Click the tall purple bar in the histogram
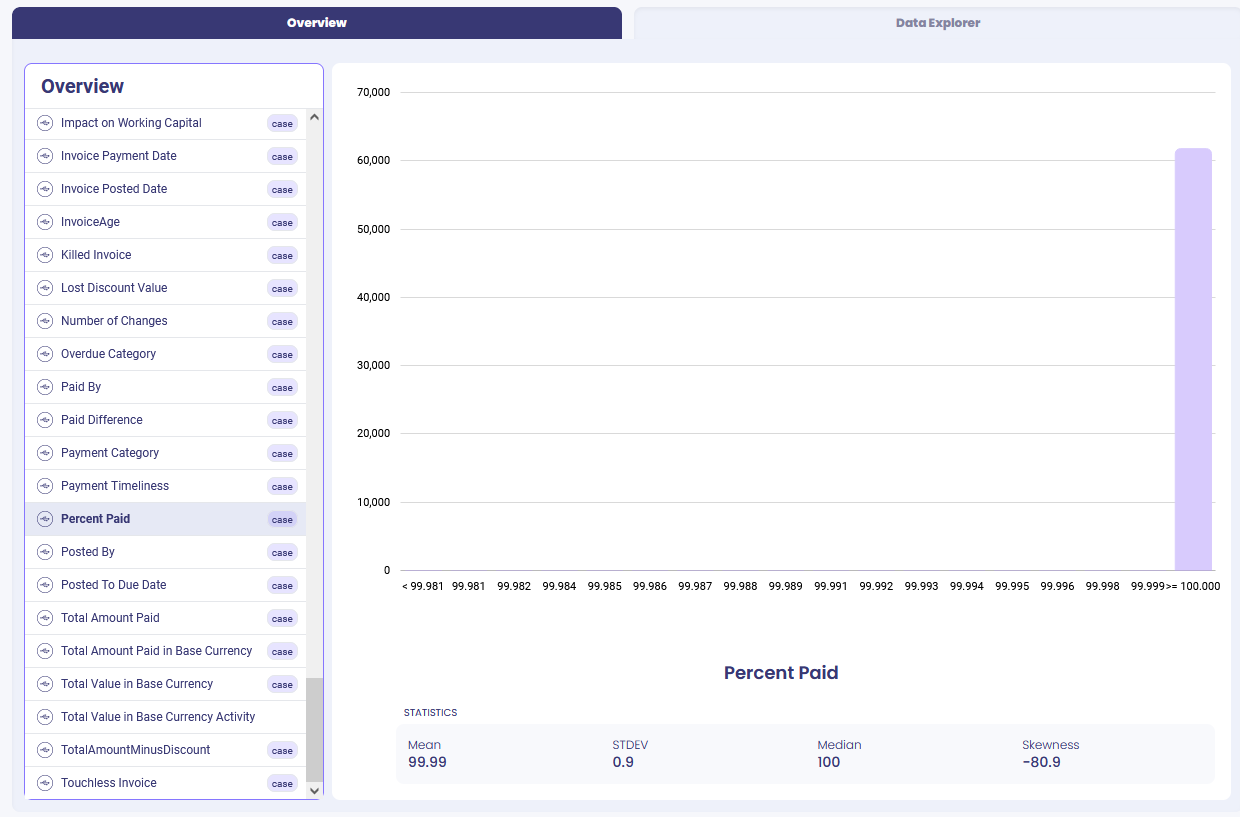The width and height of the screenshot is (1240, 817). [x=1193, y=360]
